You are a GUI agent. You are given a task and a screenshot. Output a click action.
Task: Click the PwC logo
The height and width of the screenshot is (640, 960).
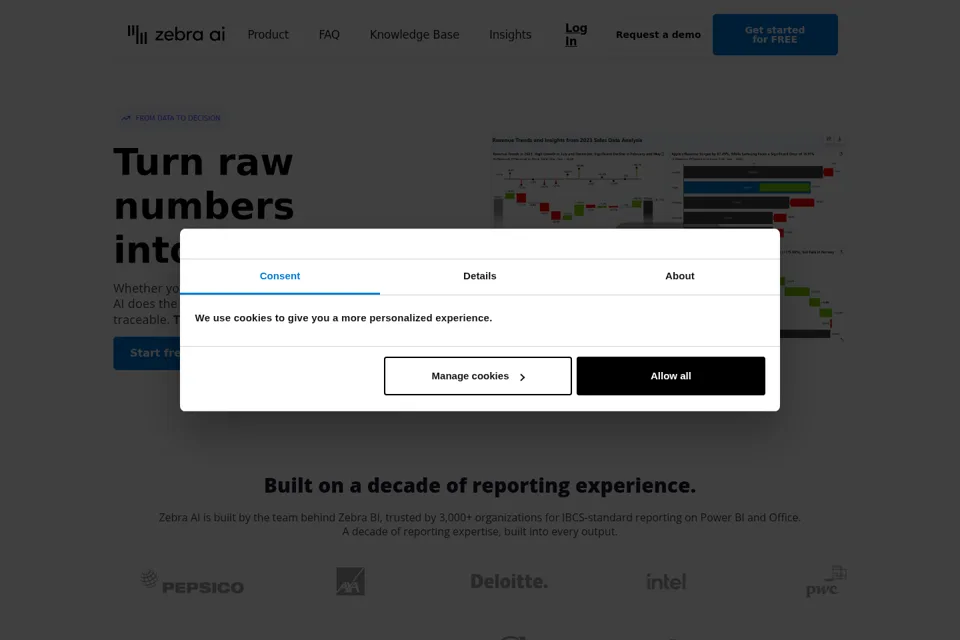pyautogui.click(x=826, y=581)
